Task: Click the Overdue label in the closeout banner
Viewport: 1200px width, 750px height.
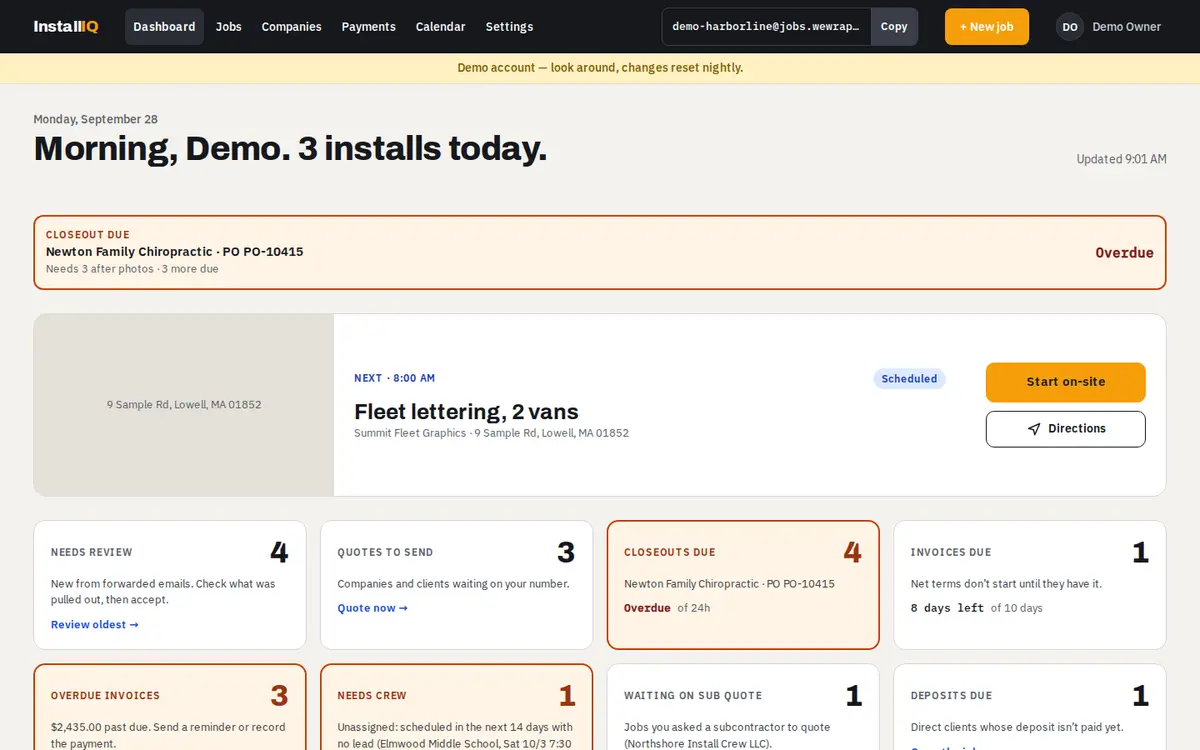Action: [1124, 253]
